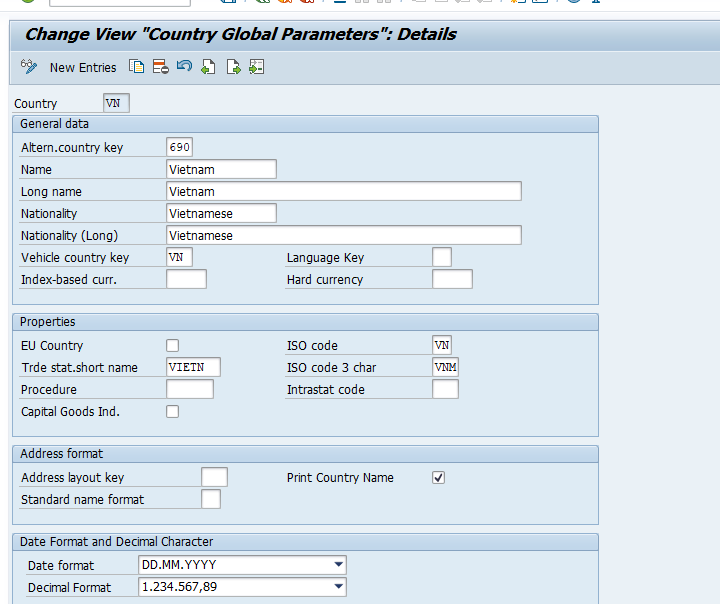Click the Name field with Vietnam
The image size is (720, 604).
(221, 169)
